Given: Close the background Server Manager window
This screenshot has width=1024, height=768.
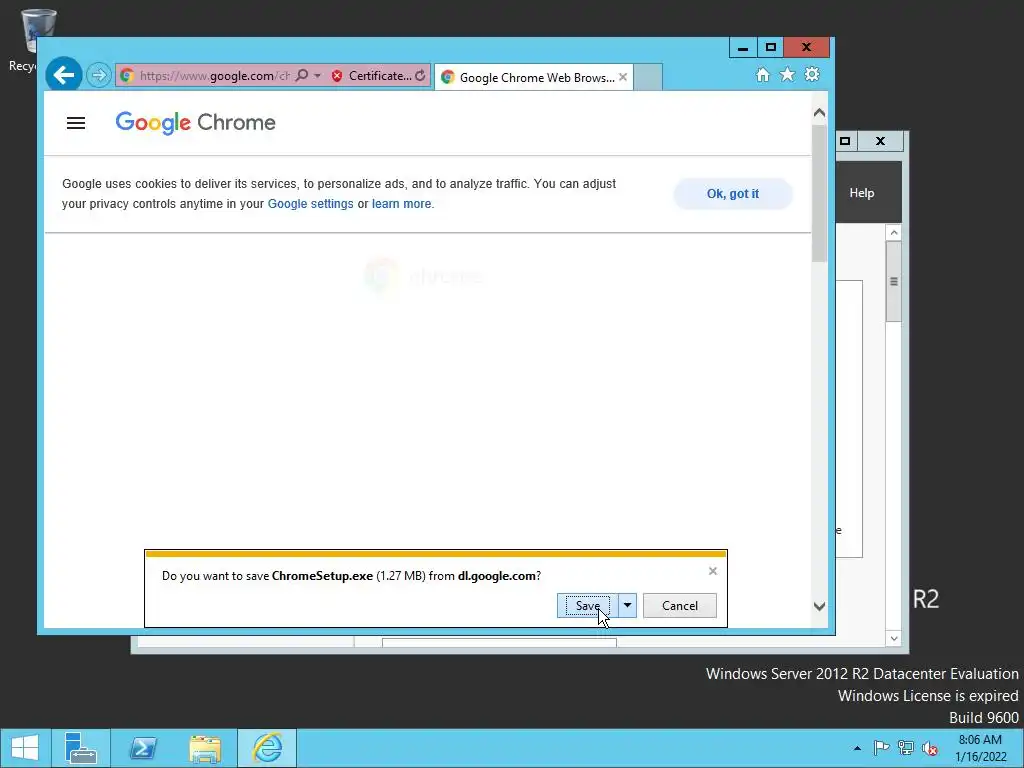Looking at the screenshot, I should 880,141.
